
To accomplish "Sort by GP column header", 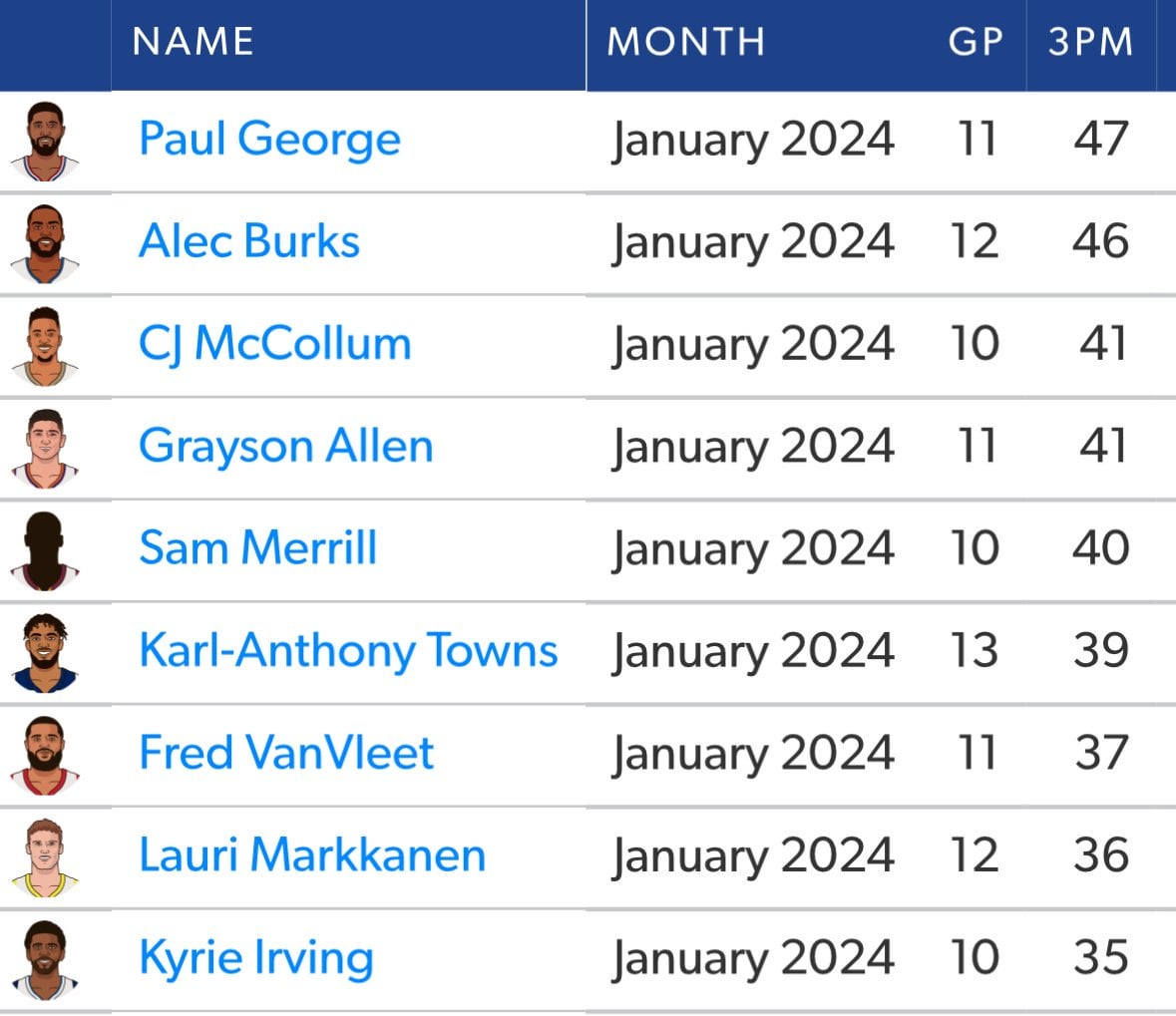I will pyautogui.click(x=975, y=42).
